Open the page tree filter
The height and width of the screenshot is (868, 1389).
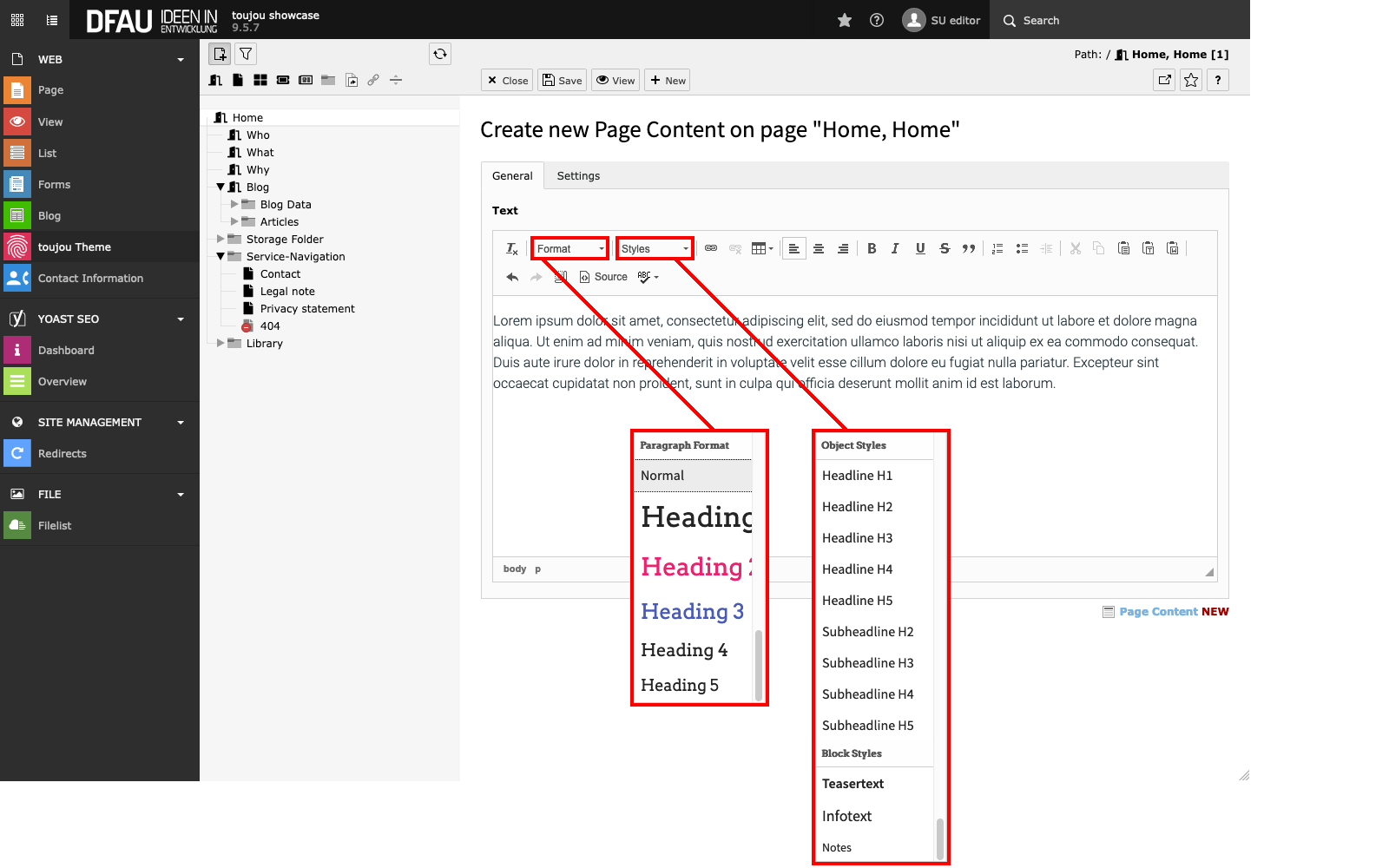pyautogui.click(x=246, y=54)
